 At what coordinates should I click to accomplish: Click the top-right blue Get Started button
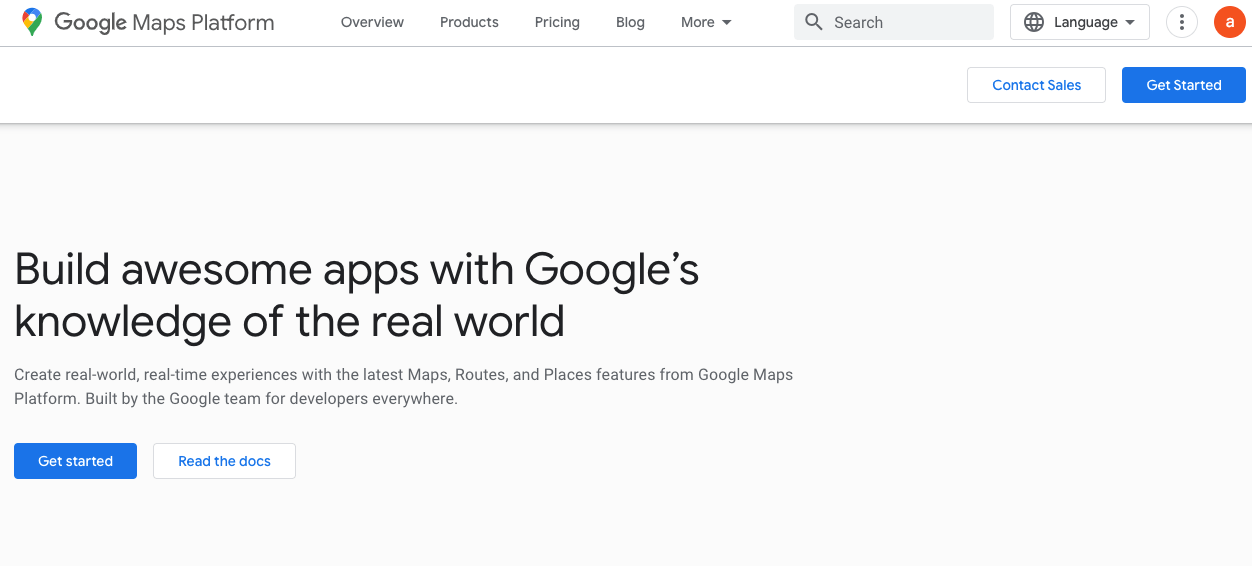[1183, 85]
